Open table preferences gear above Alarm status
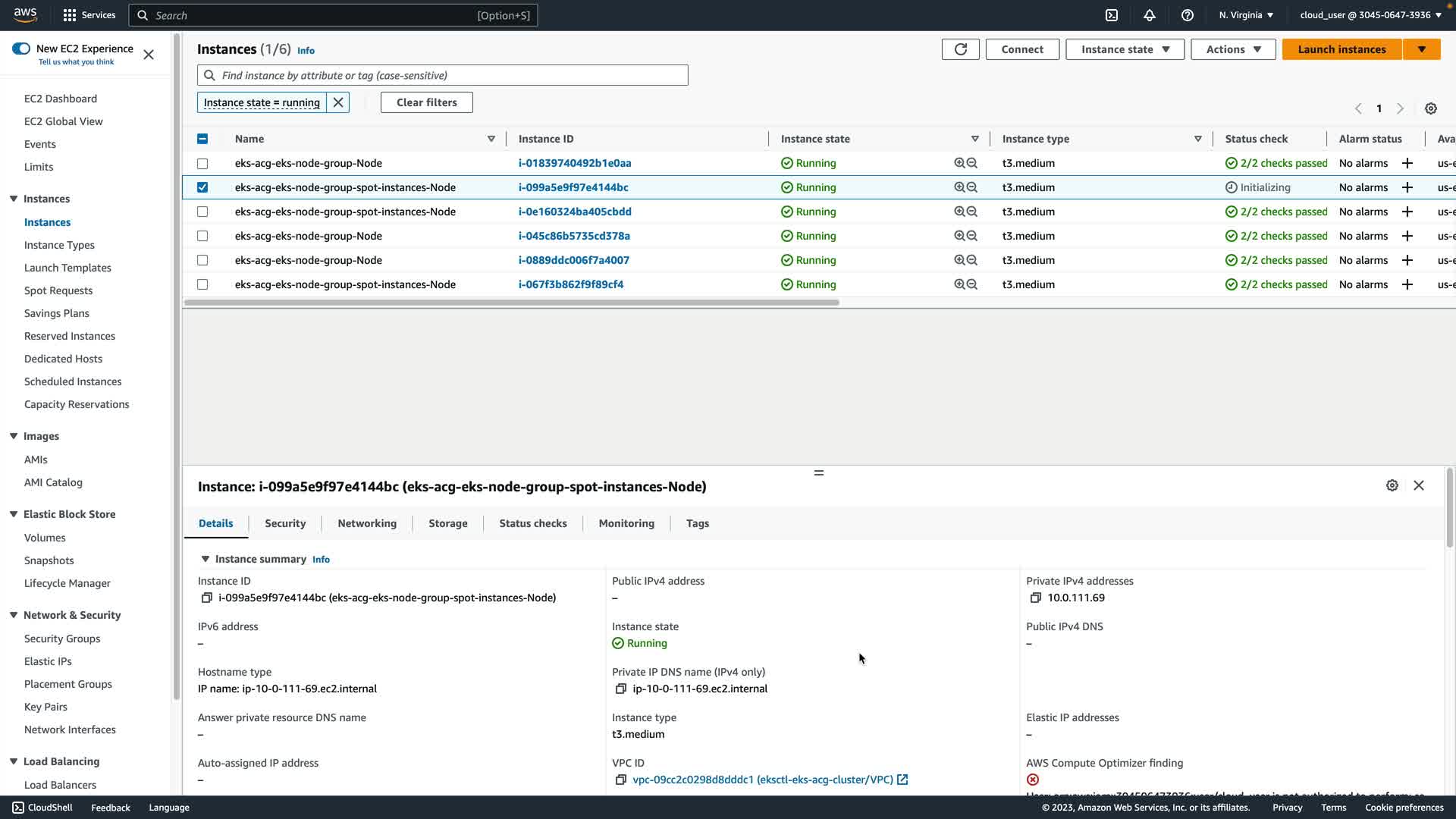The height and width of the screenshot is (819, 1456). coord(1431,108)
